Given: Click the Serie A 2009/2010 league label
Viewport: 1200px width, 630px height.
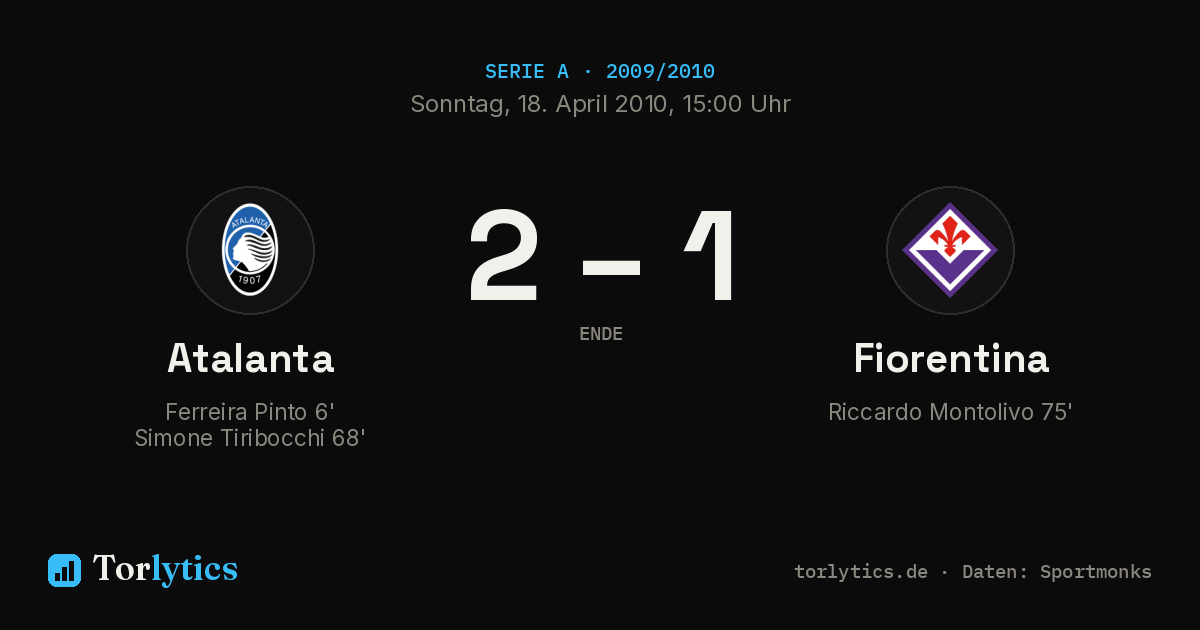Looking at the screenshot, I should (600, 72).
